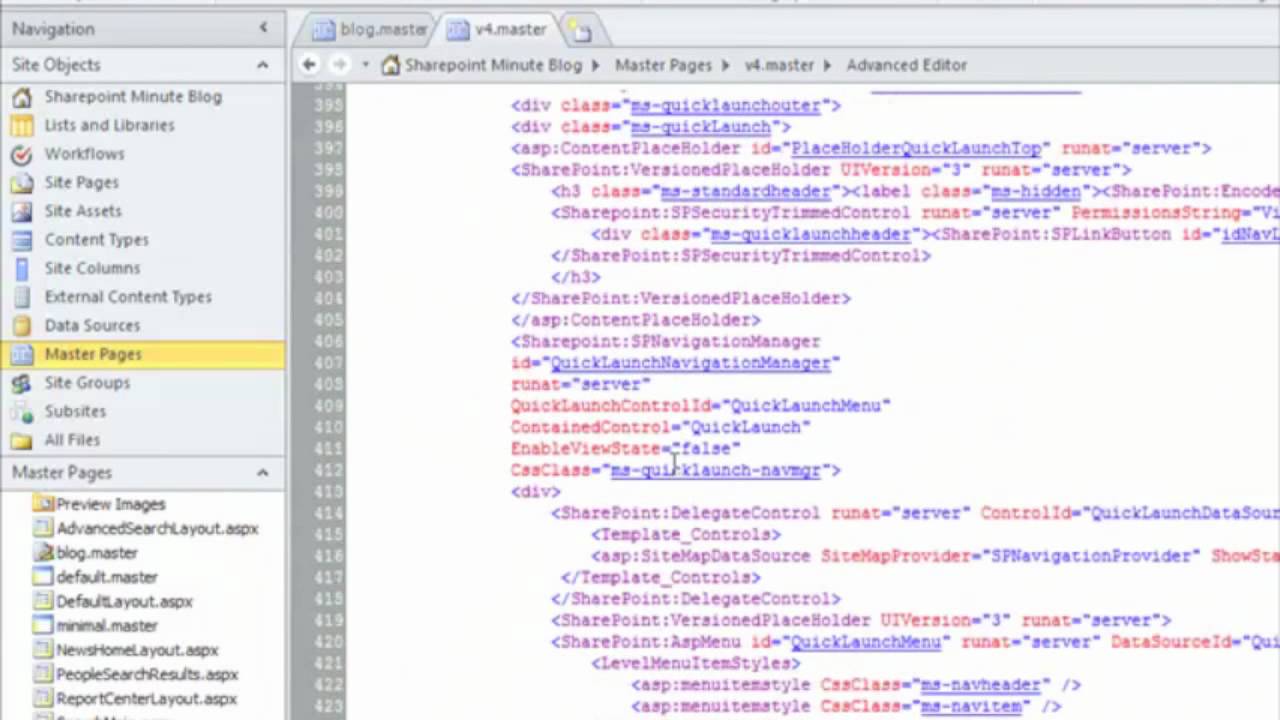Click the QuickLaunchNavigationManager id value in code
Screen dimensions: 1280x720
click(690, 363)
